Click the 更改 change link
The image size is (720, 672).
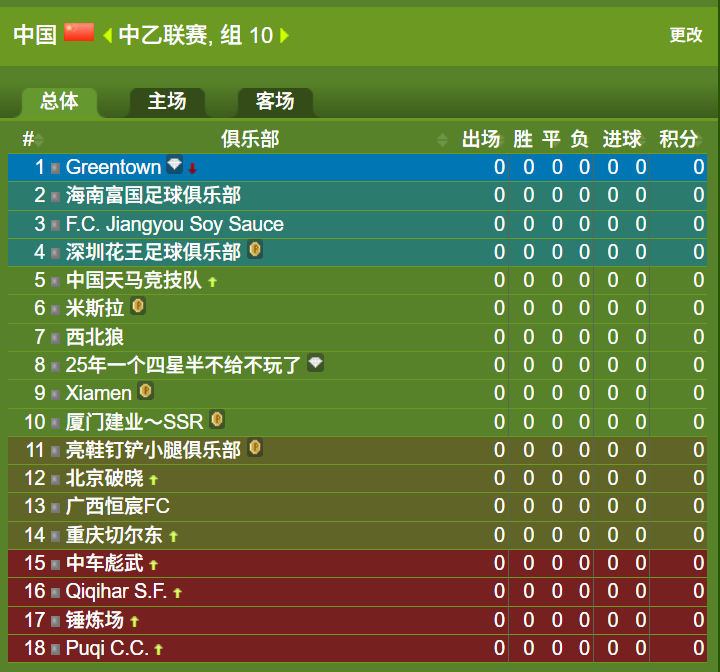[x=686, y=35]
